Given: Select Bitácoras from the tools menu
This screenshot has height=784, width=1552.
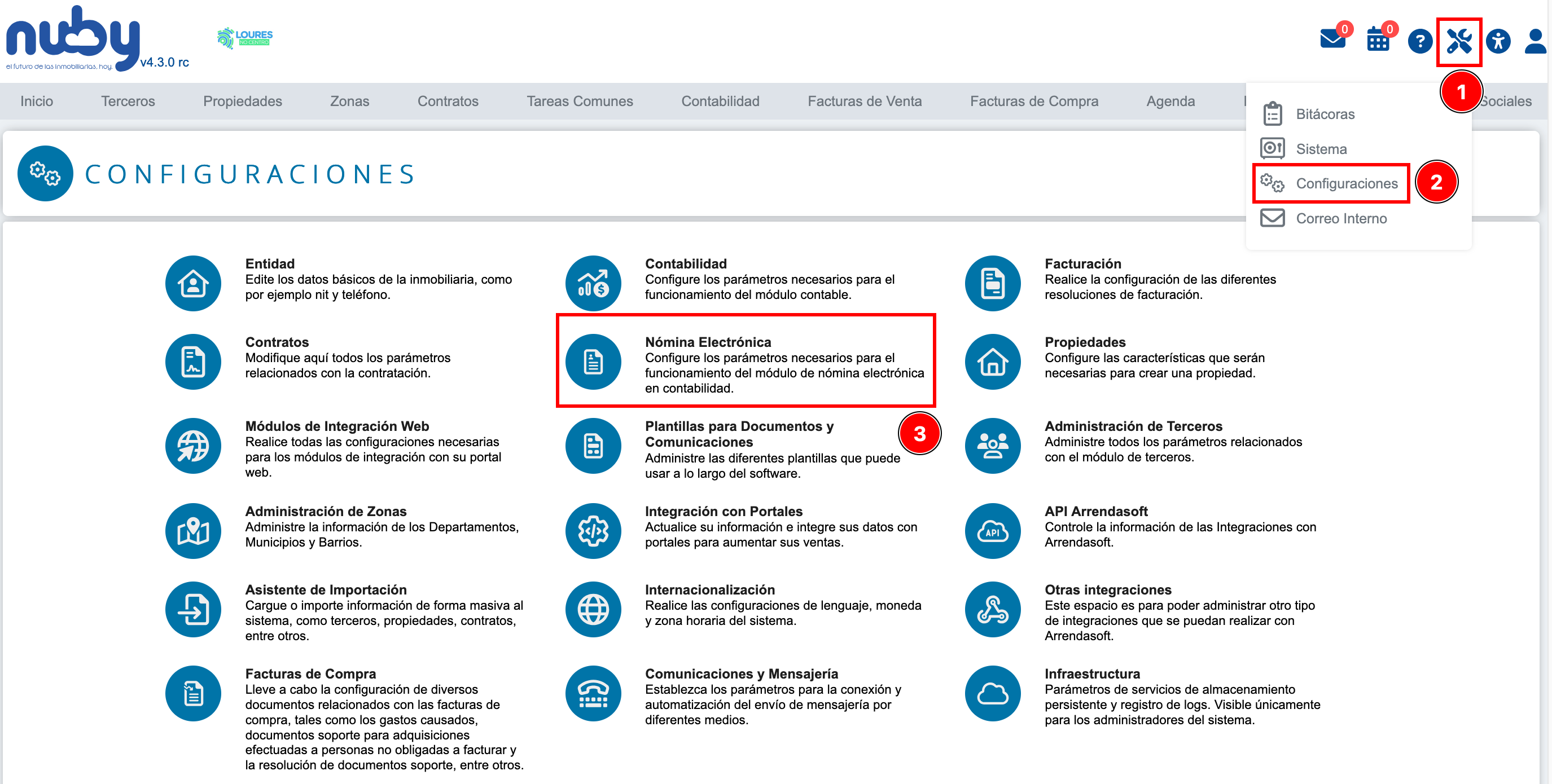Looking at the screenshot, I should [1324, 114].
